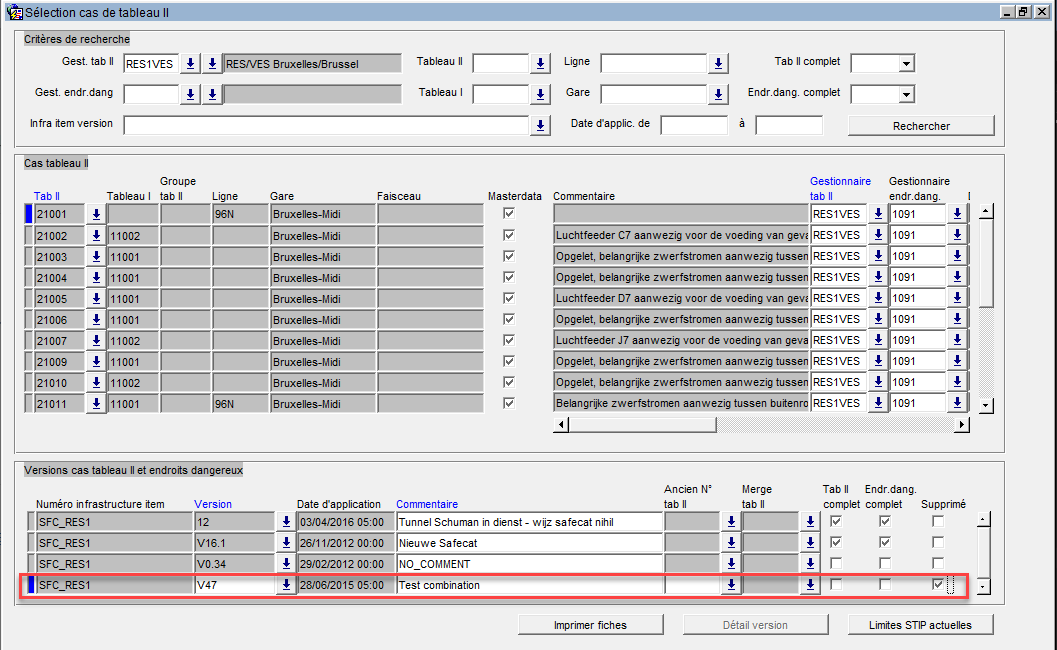
Task: Click versions list scrollbar down arrow
Action: pos(984,587)
